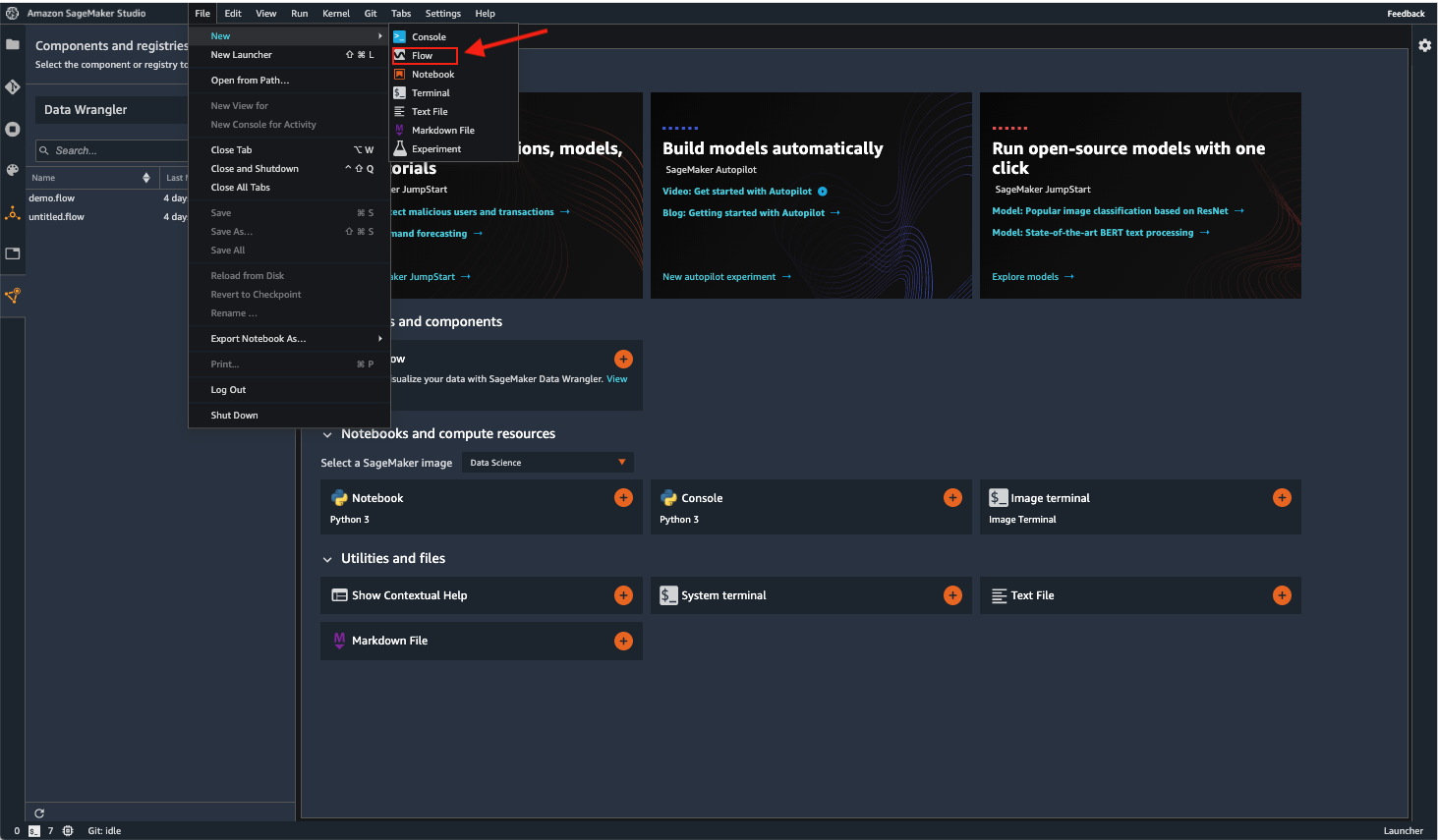
Task: Open the Kernel menu
Action: 335,14
